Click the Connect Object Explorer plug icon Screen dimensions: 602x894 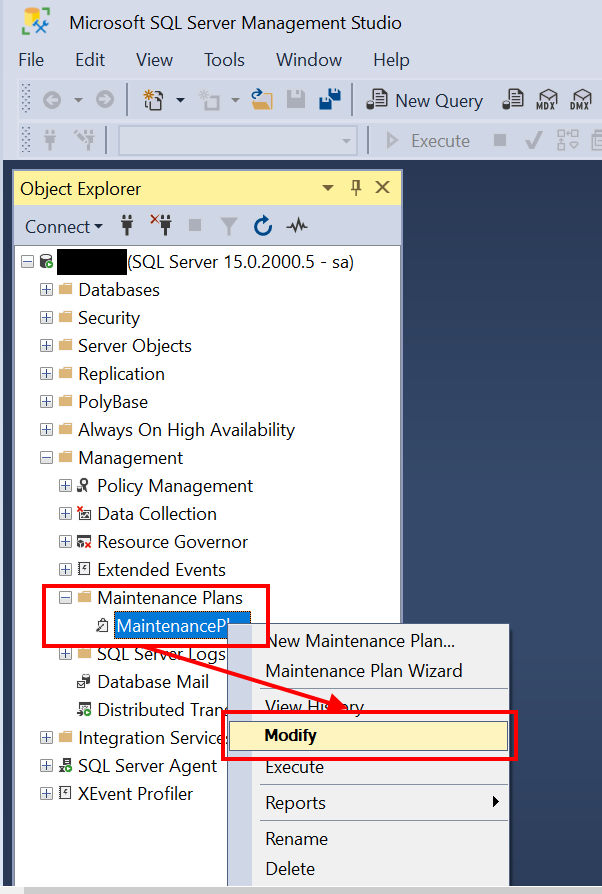tap(127, 226)
